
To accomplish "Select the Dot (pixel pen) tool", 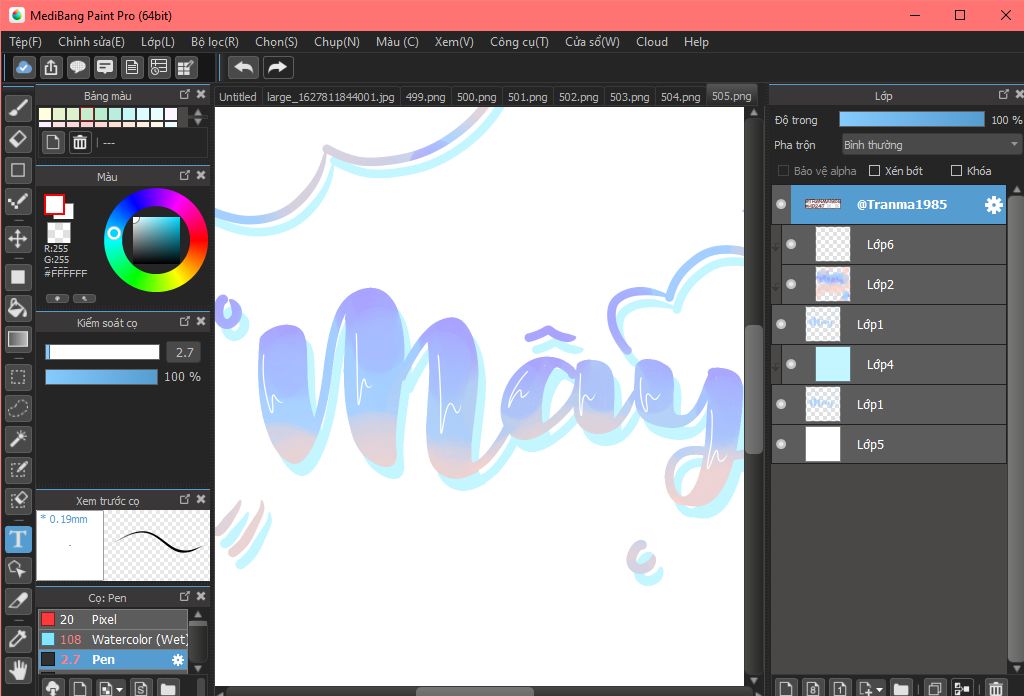I will [x=18, y=202].
